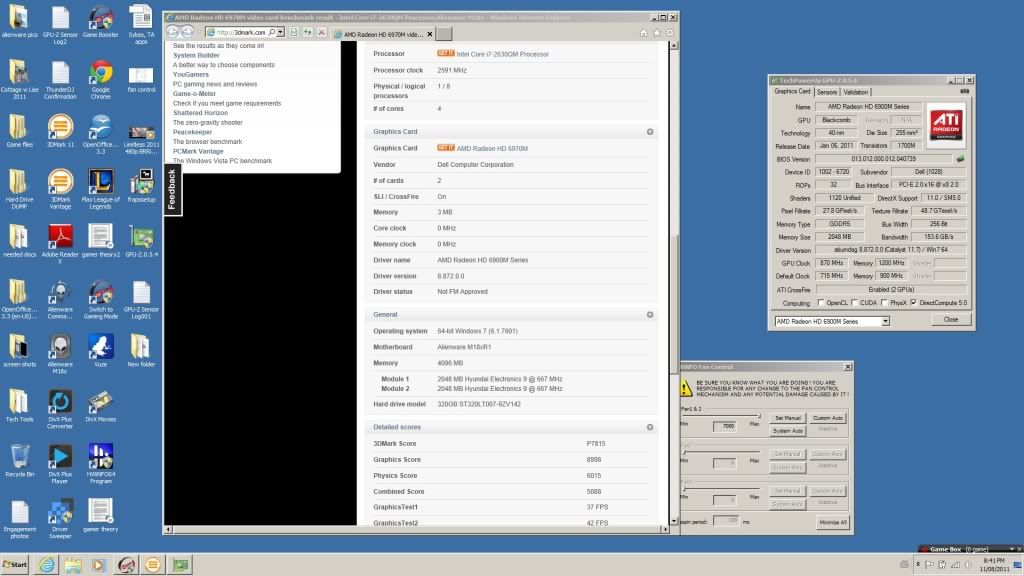This screenshot has width=1024, height=576.
Task: Open DivX Plus Player icon
Action: pyautogui.click(x=60, y=463)
